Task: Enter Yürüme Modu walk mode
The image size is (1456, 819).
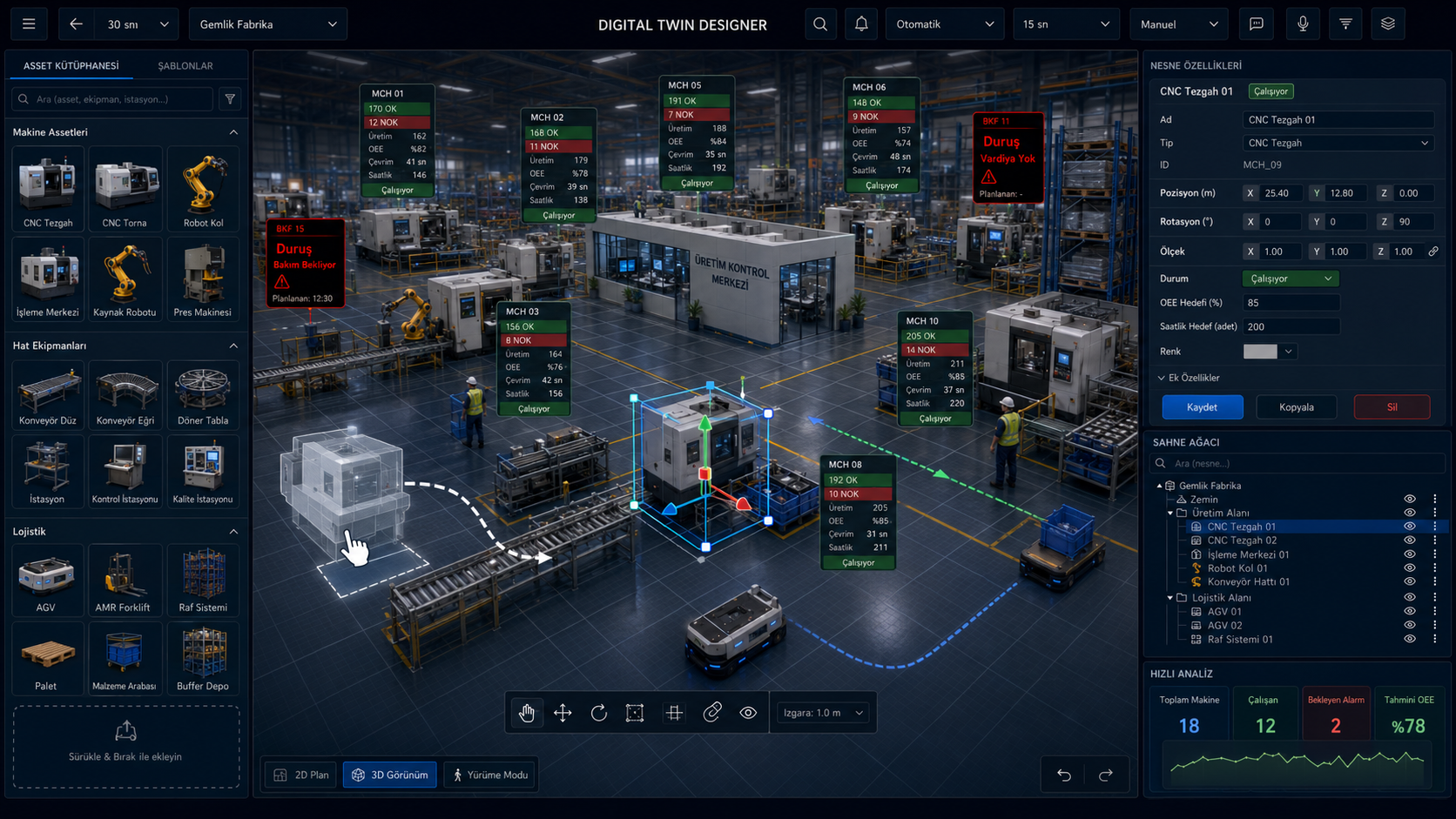Action: [490, 775]
